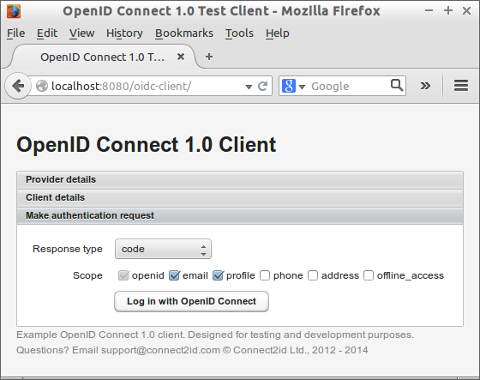Uncheck the profile scope checkbox
The image size is (480, 380).
(x=218, y=275)
